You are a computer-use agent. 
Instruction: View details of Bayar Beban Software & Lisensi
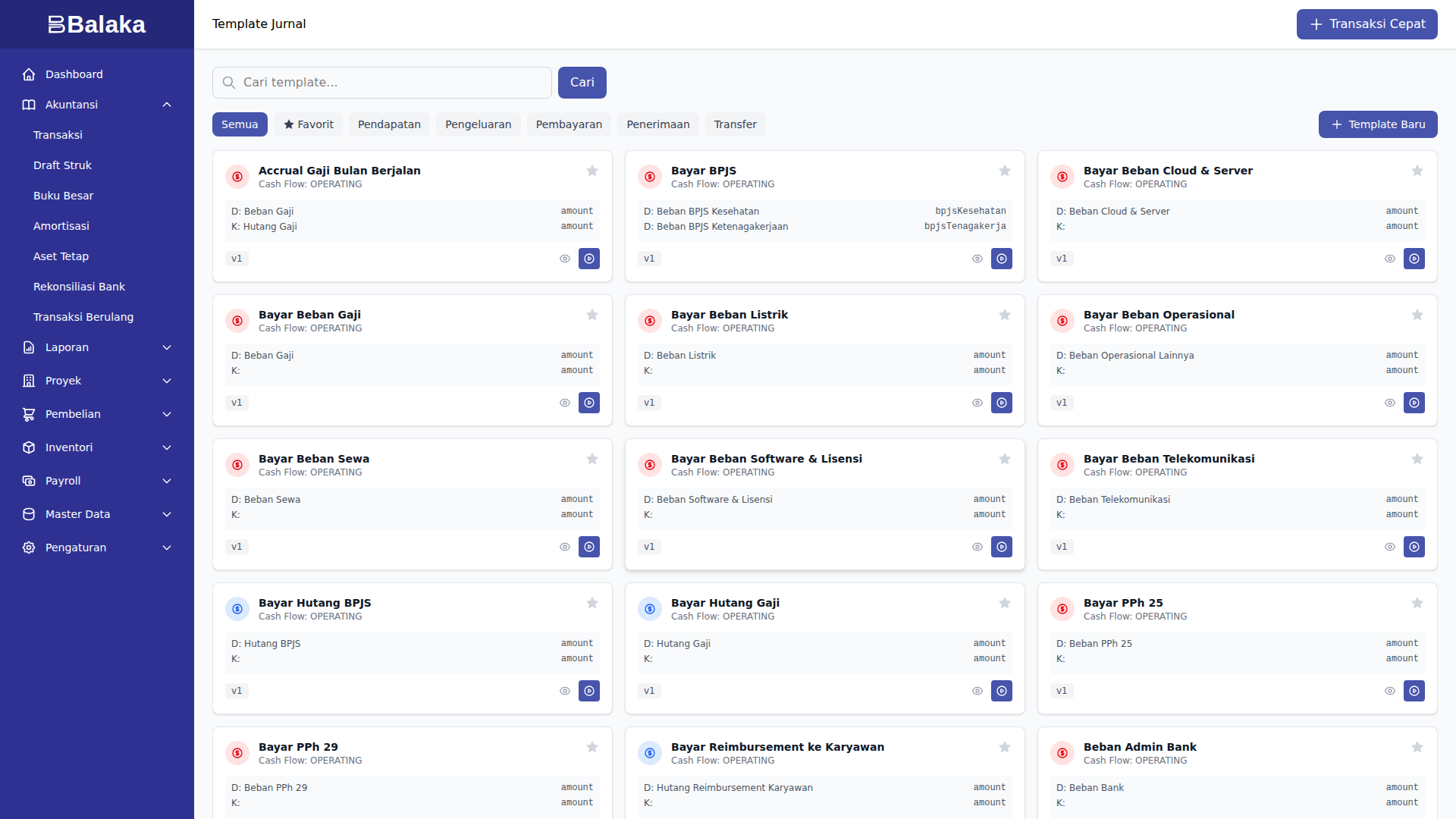point(977,547)
